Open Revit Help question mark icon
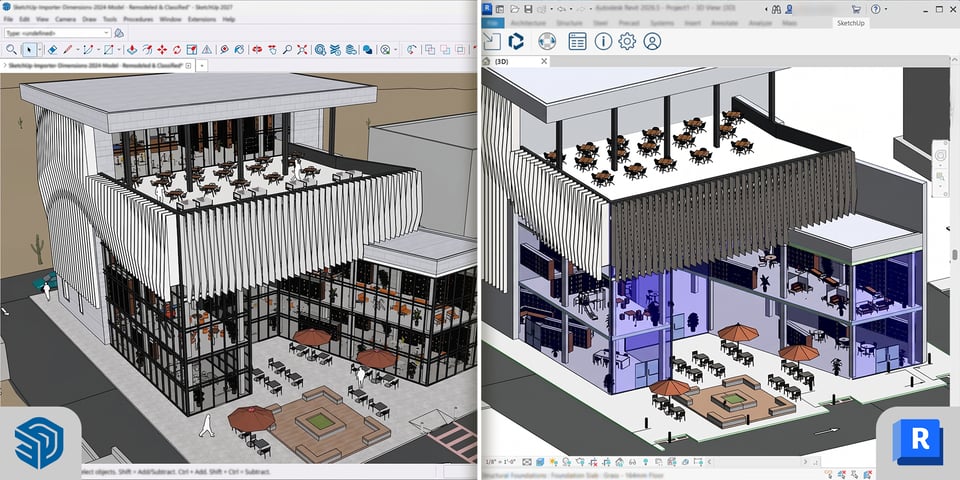 coord(876,9)
